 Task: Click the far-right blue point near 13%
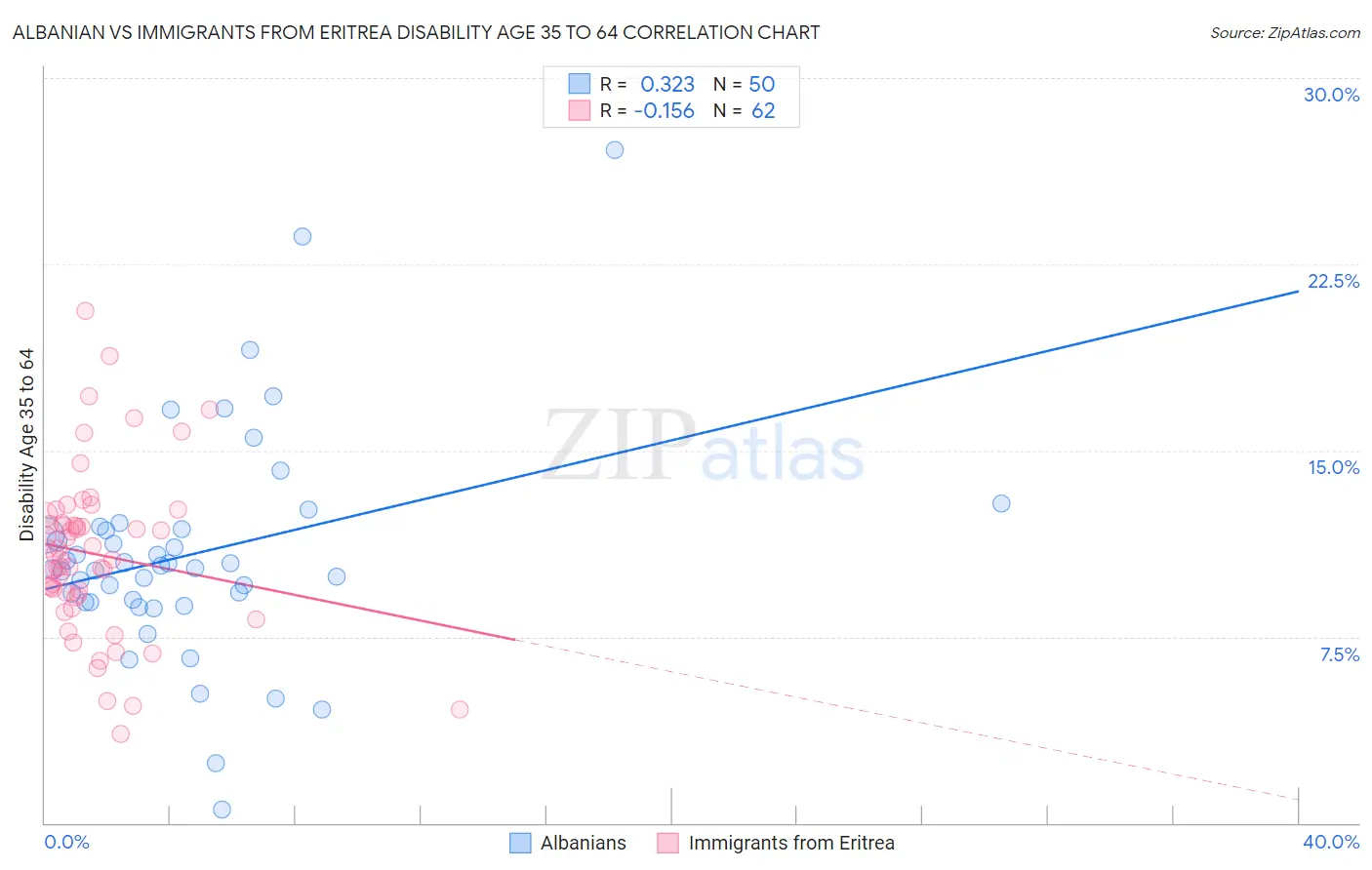click(x=1001, y=503)
